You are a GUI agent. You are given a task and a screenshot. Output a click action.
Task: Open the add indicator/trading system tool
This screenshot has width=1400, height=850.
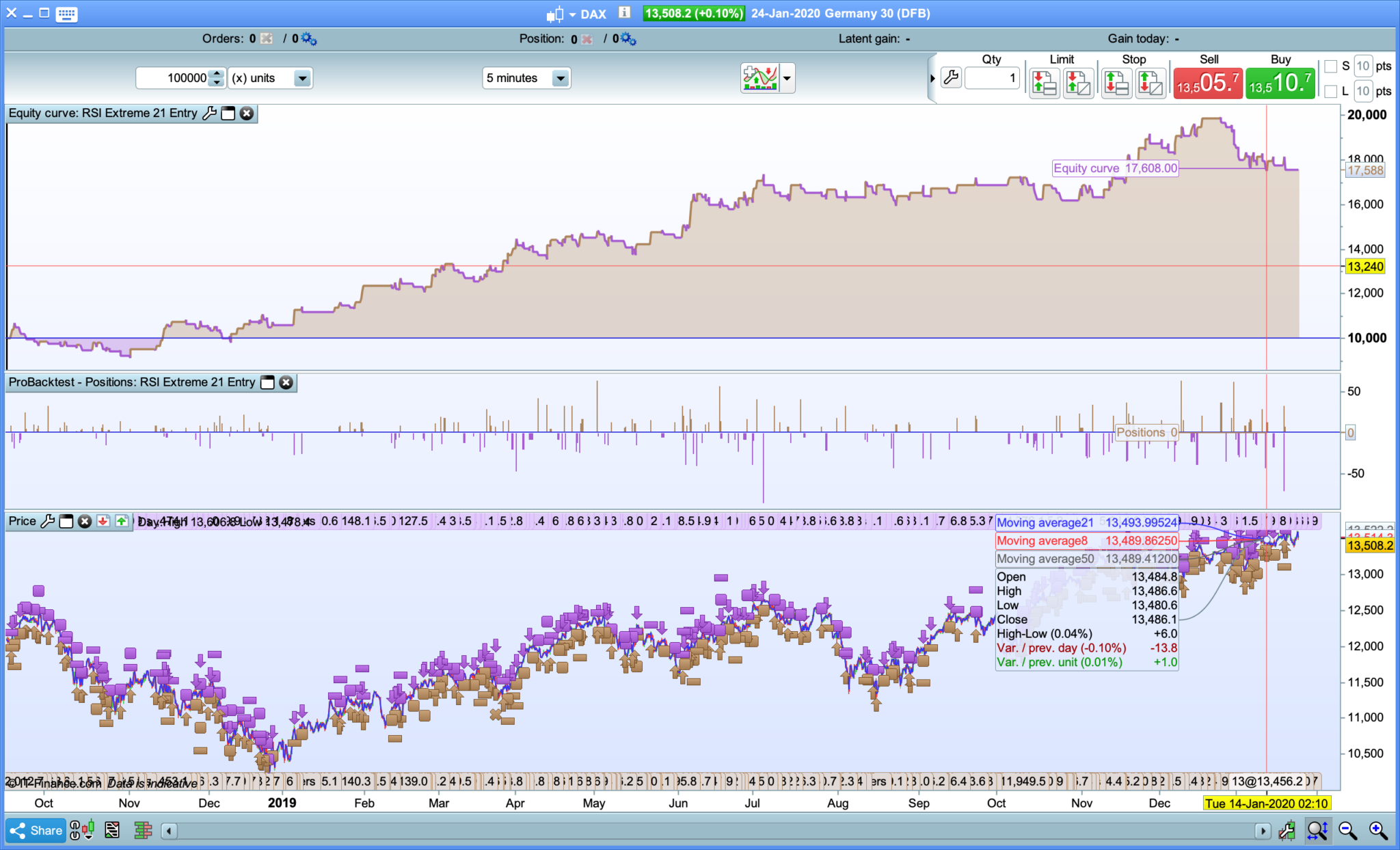click(x=759, y=78)
